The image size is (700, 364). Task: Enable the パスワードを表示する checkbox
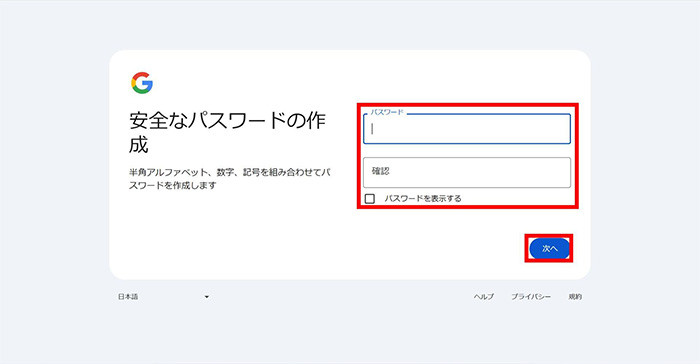pyautogui.click(x=370, y=199)
